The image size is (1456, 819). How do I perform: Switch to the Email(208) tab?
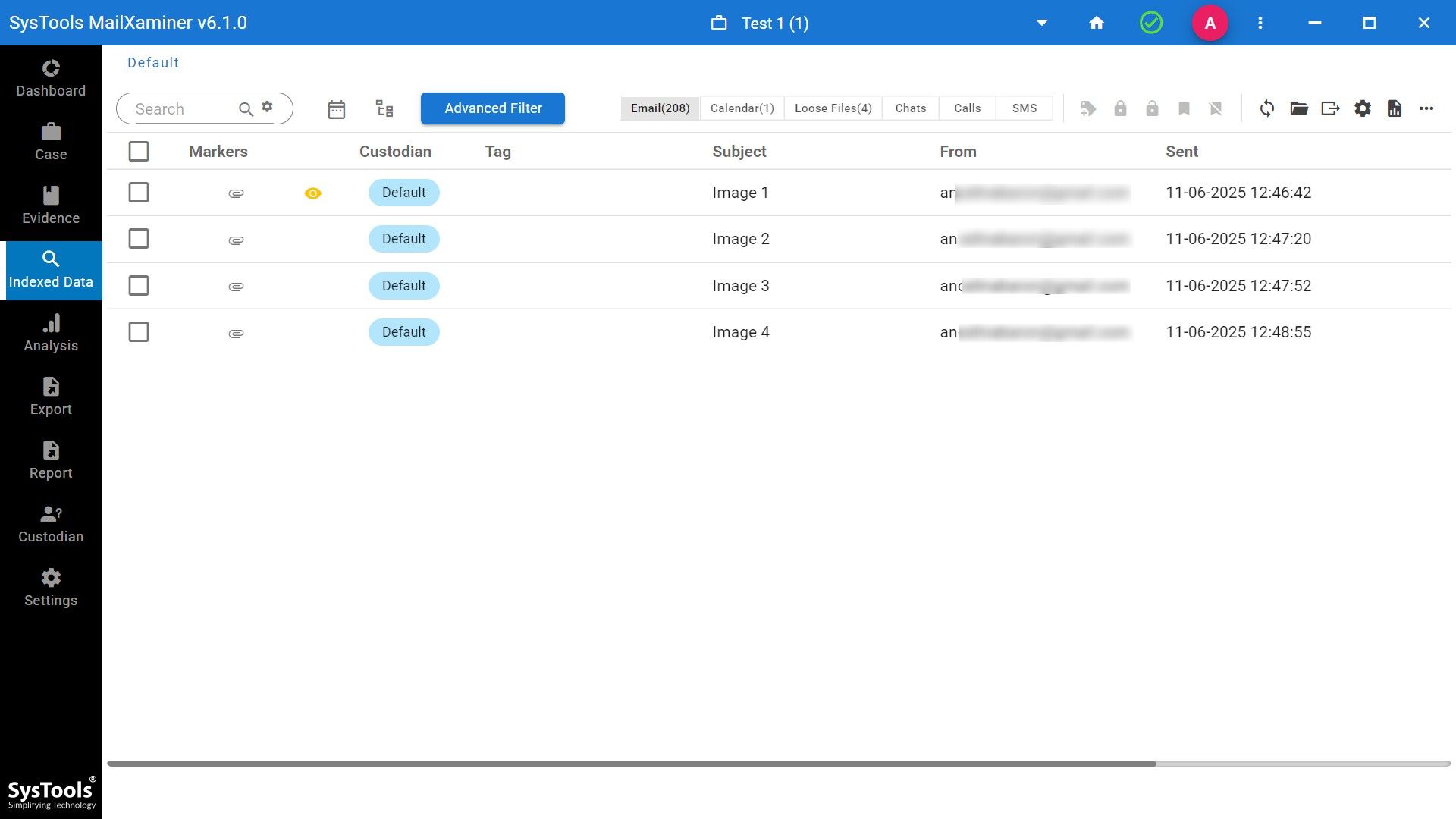click(x=660, y=108)
